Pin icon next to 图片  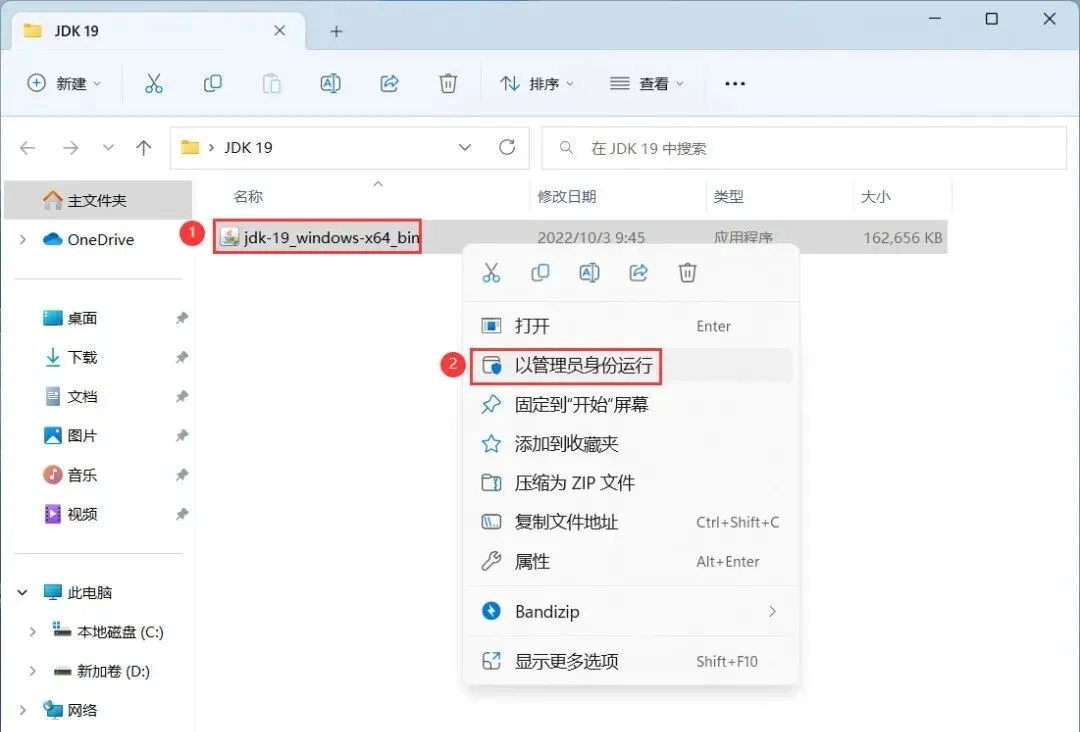181,436
